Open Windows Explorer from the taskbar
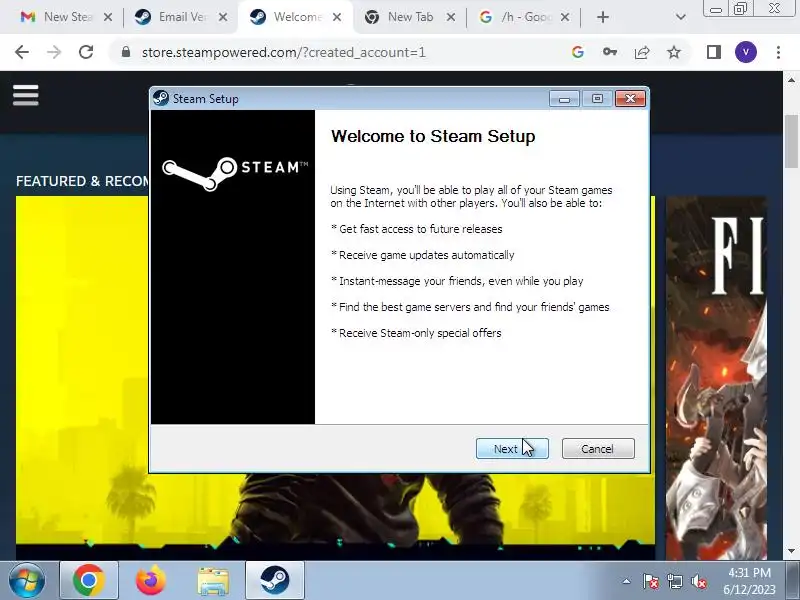 point(213,581)
